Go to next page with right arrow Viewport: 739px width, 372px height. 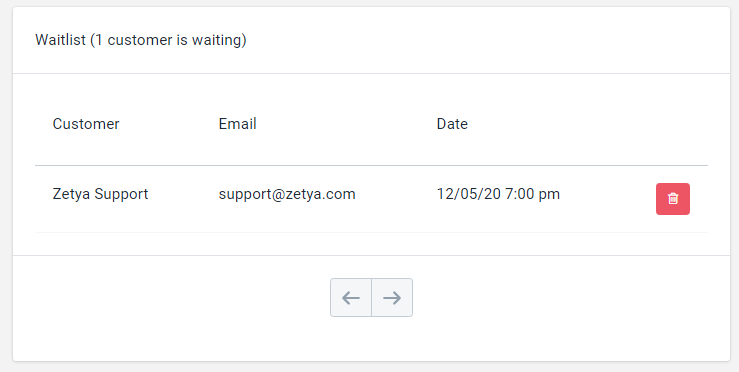tap(392, 298)
